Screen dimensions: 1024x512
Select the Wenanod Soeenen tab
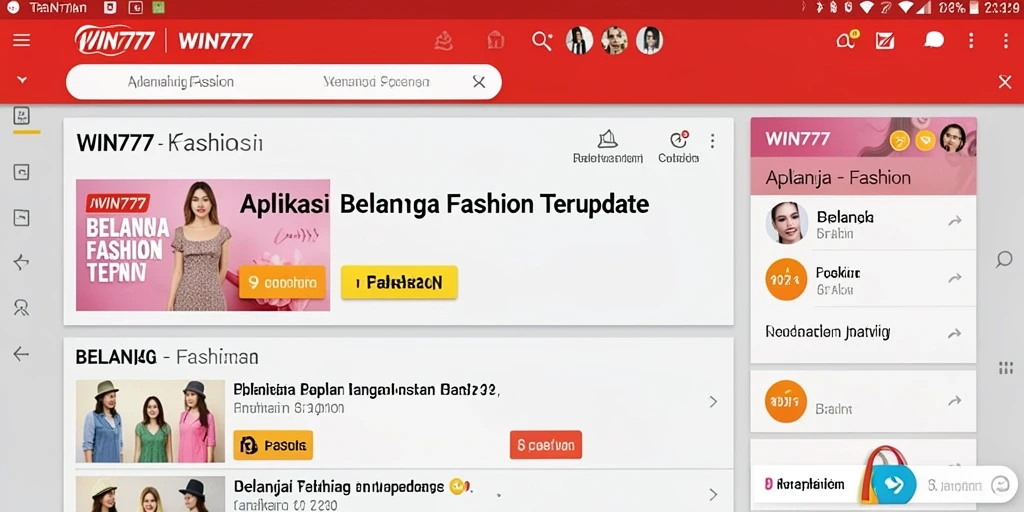point(376,82)
